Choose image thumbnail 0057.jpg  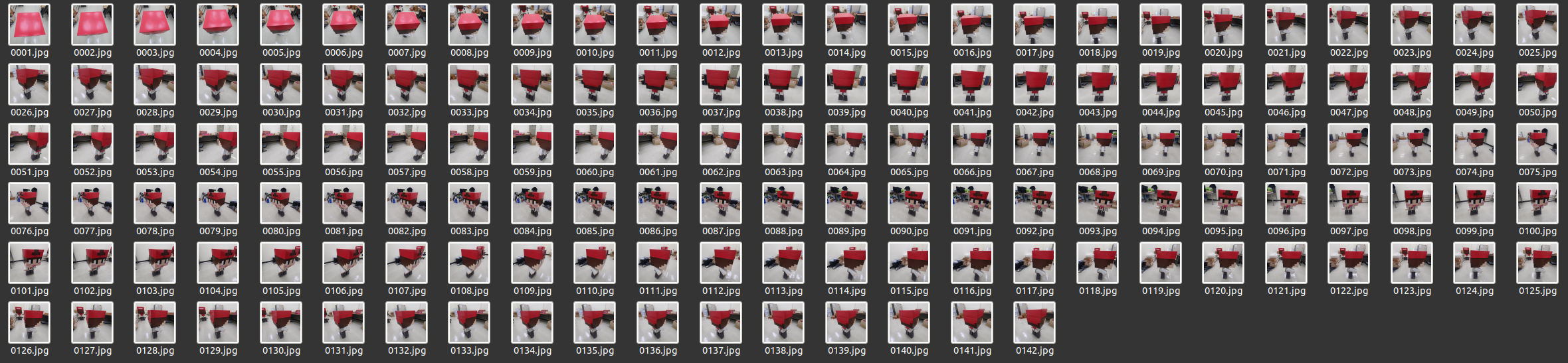click(407, 144)
